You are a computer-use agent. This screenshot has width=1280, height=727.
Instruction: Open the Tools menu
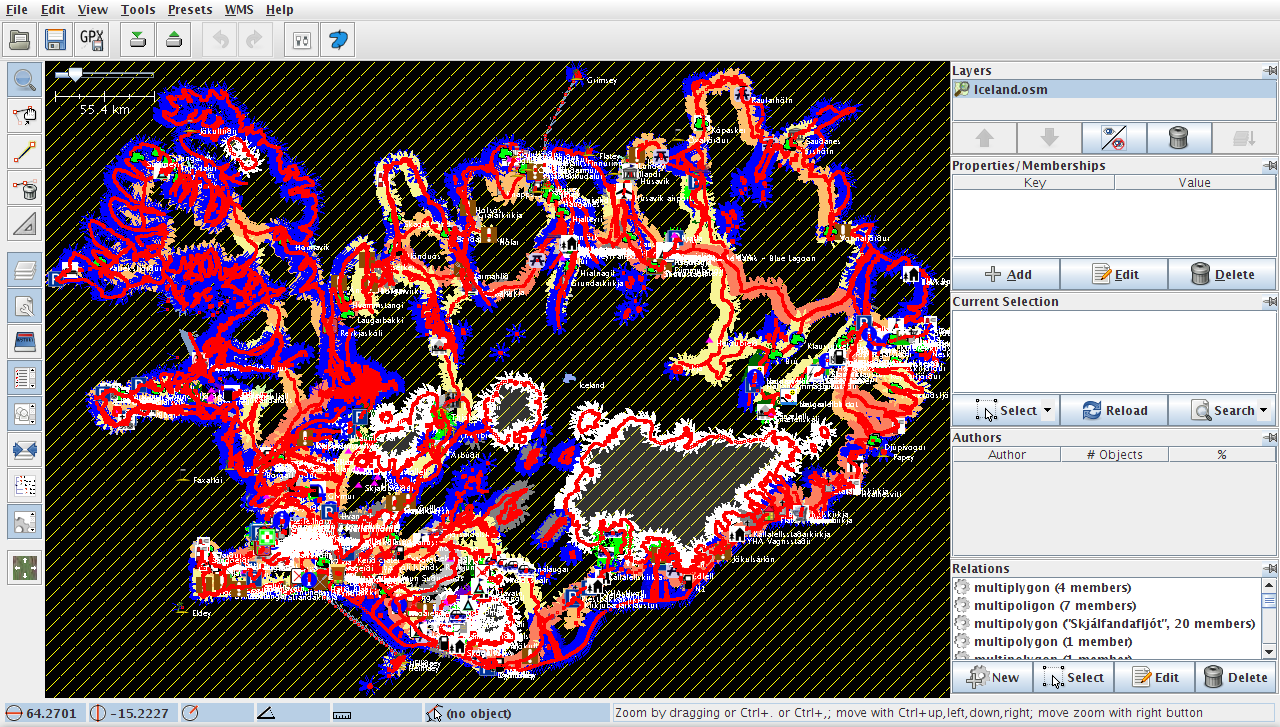click(138, 10)
